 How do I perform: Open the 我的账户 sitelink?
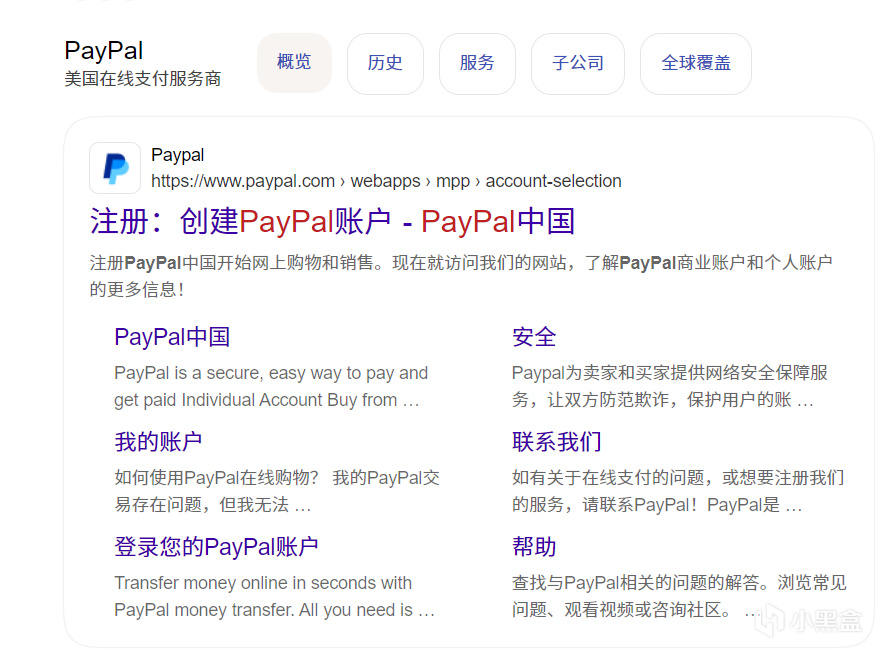point(158,442)
